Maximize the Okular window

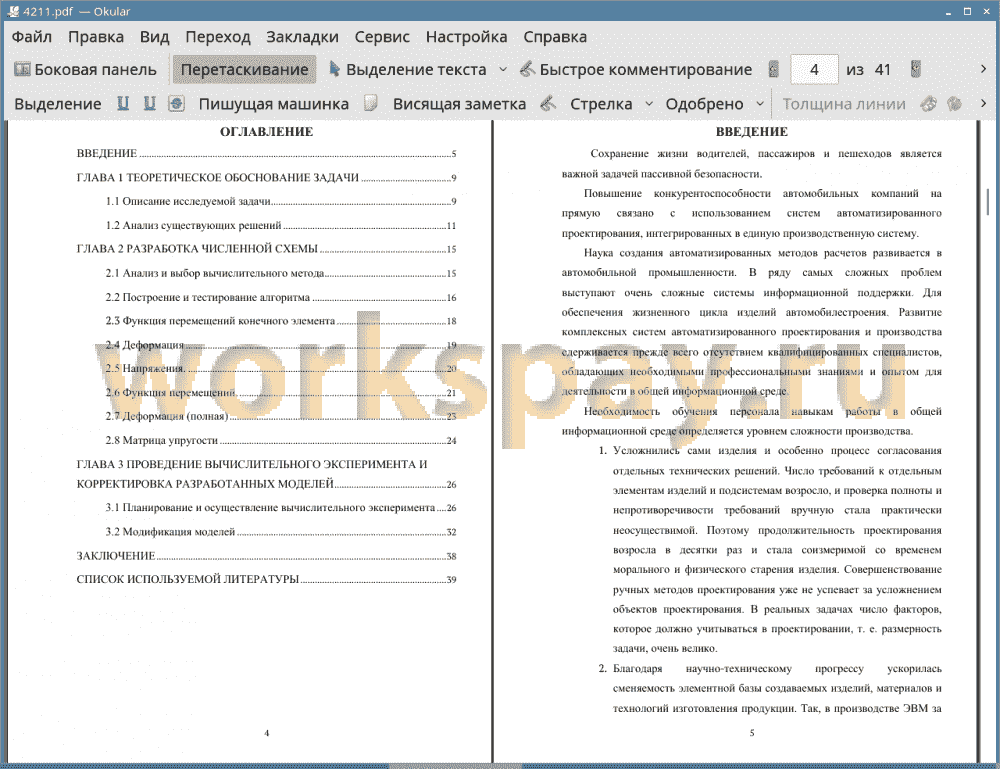coord(967,11)
